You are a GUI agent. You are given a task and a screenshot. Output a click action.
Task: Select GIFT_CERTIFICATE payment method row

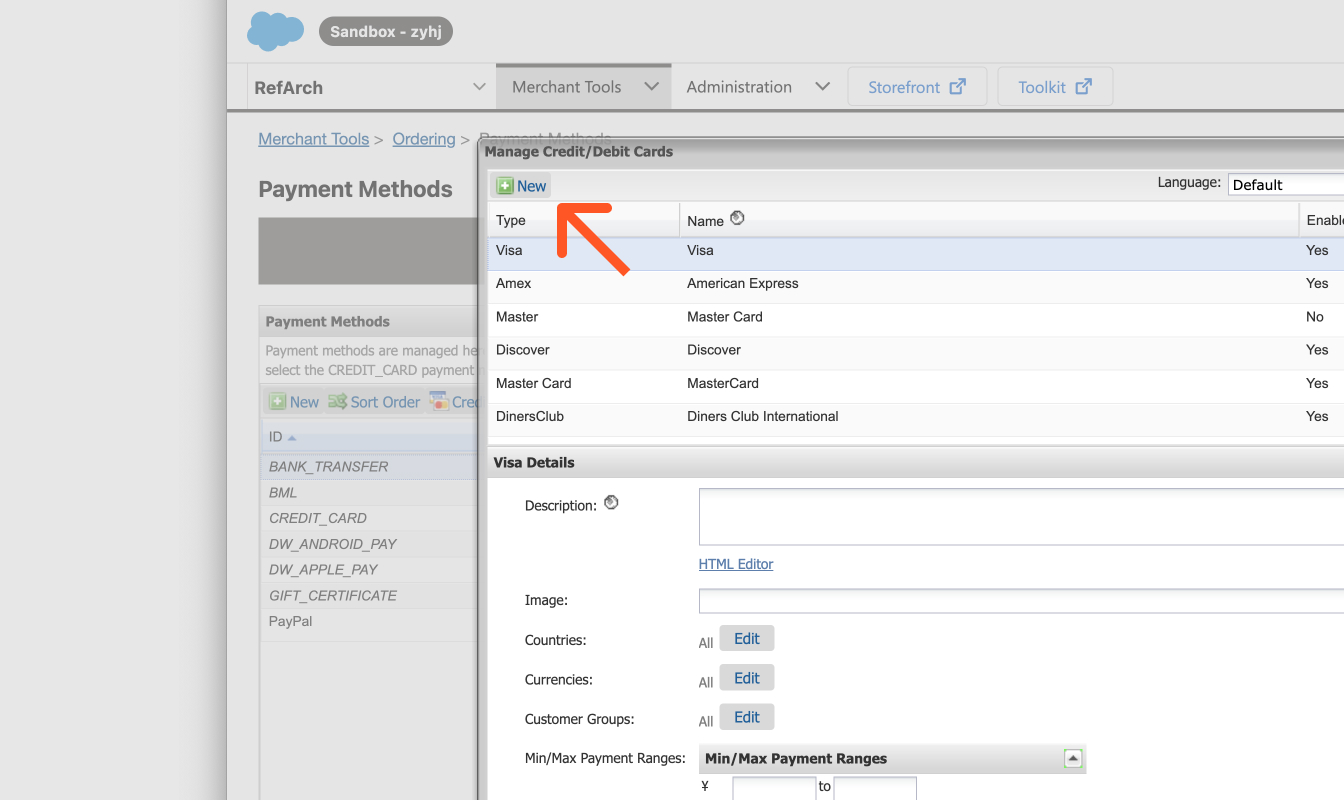click(x=368, y=595)
